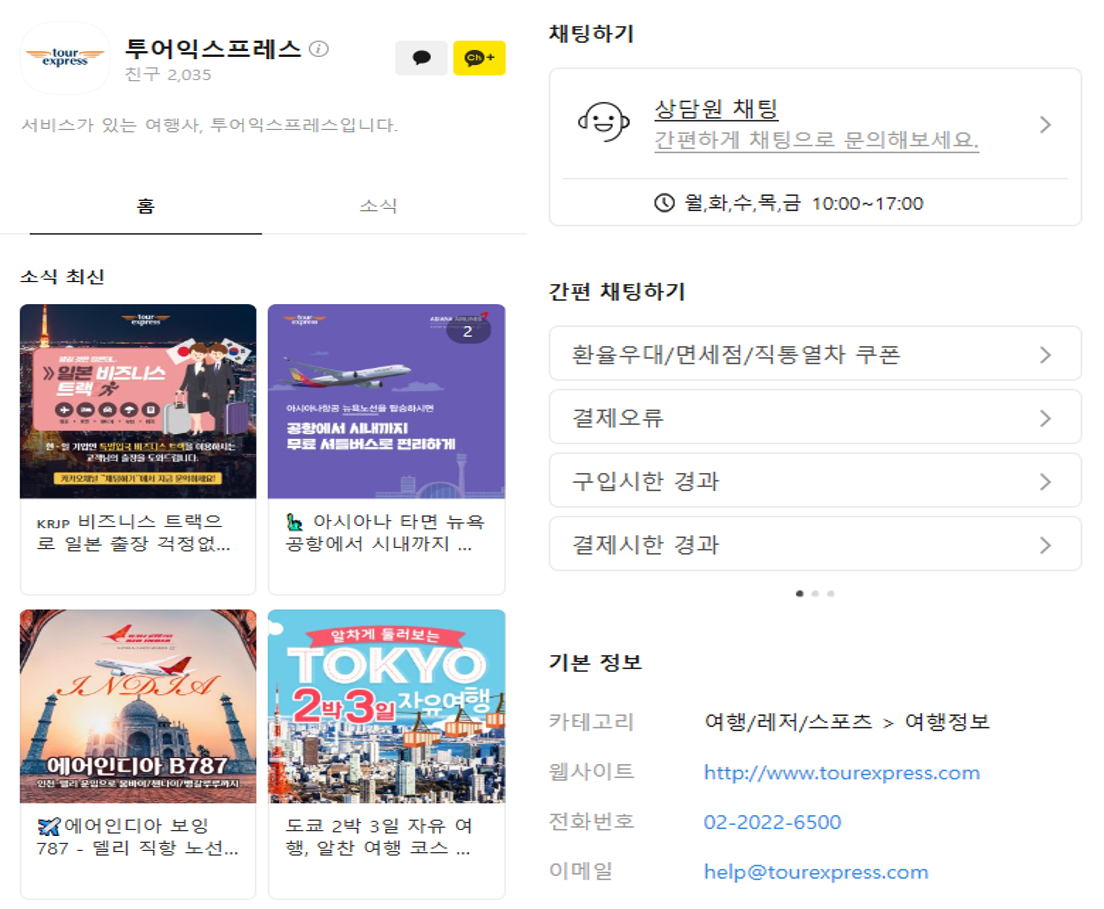Click the 소식 최신 section heading
1104x909 pixels.
[x=62, y=277]
